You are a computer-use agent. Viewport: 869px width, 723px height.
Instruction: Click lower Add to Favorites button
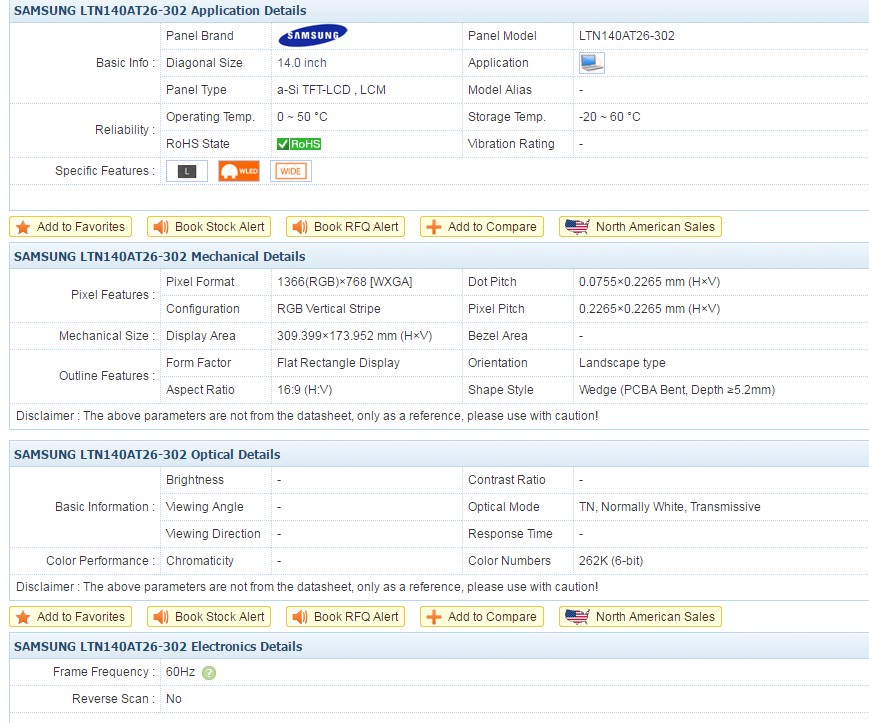coord(70,617)
